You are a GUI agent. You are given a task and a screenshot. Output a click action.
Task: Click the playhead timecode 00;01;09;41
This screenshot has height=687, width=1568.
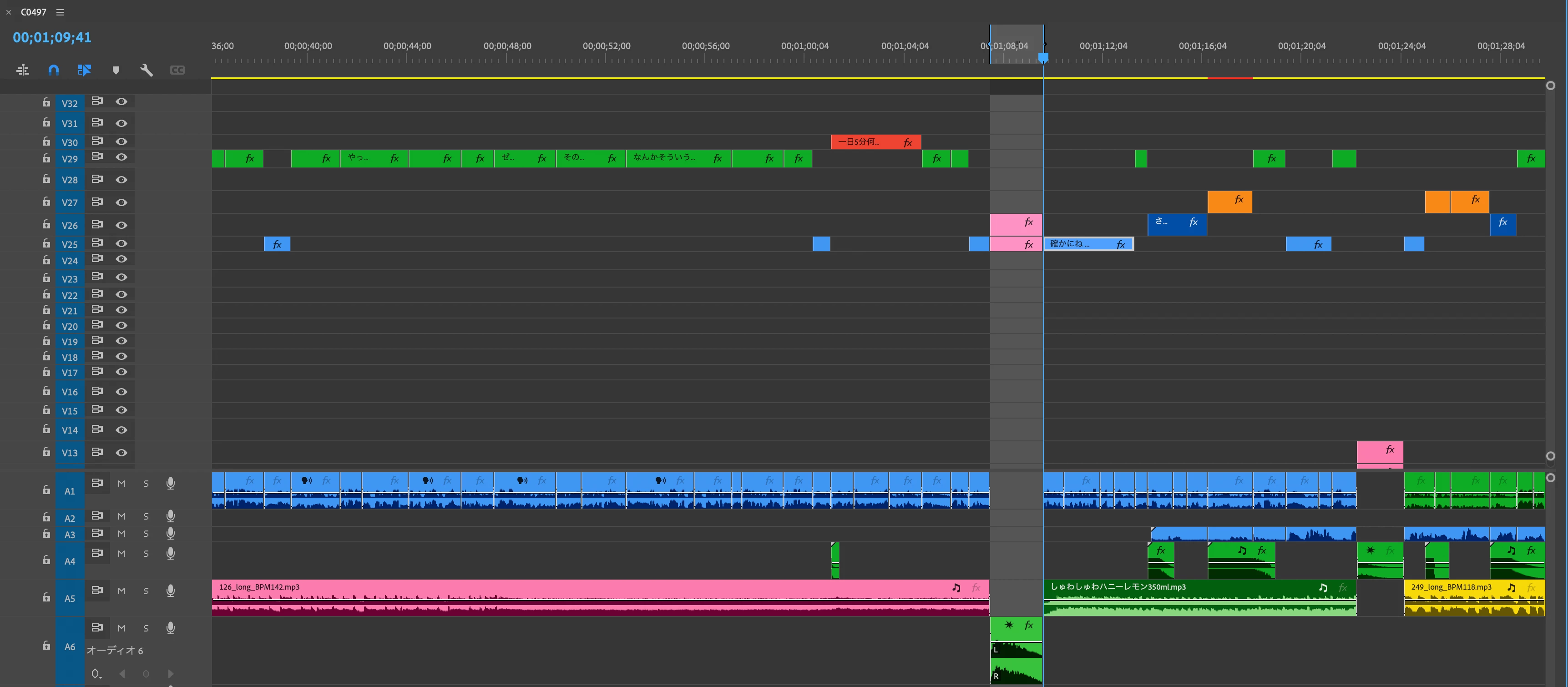coord(52,38)
